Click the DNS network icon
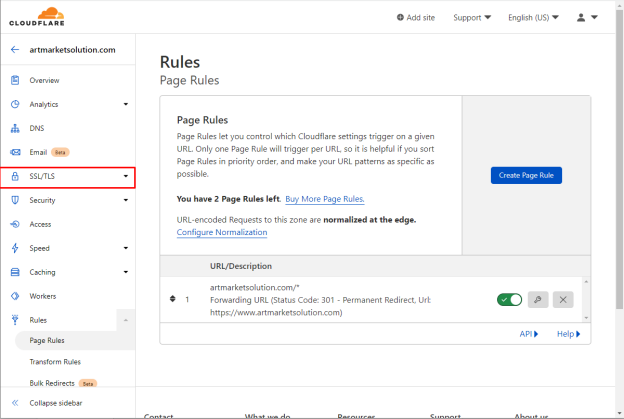The height and width of the screenshot is (419, 624). click(x=15, y=128)
